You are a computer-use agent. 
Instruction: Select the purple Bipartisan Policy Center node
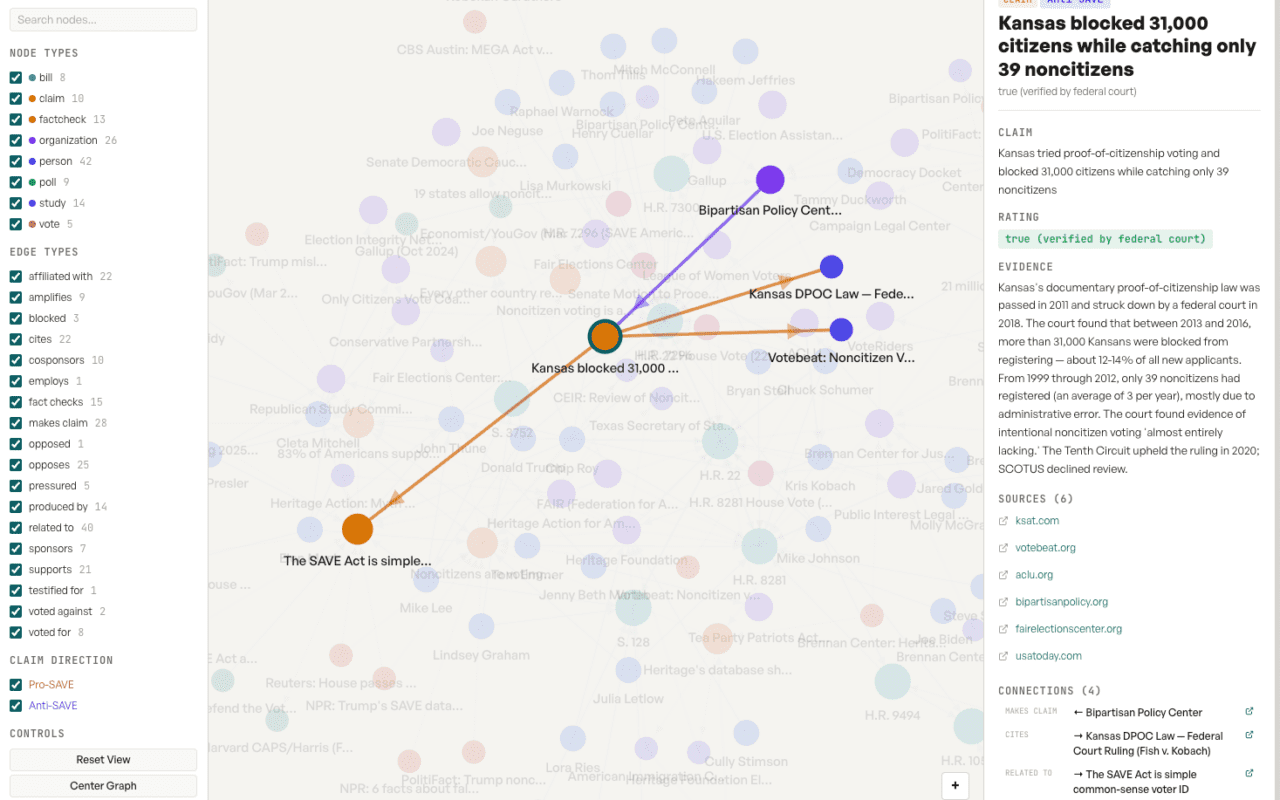tap(770, 180)
